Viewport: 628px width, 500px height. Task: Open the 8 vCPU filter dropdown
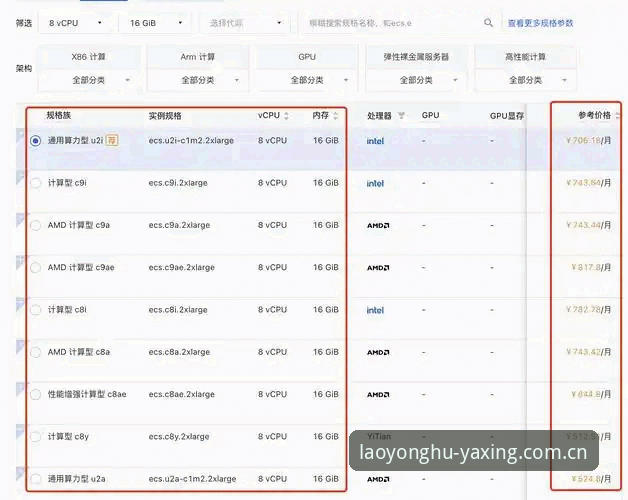[x=74, y=23]
